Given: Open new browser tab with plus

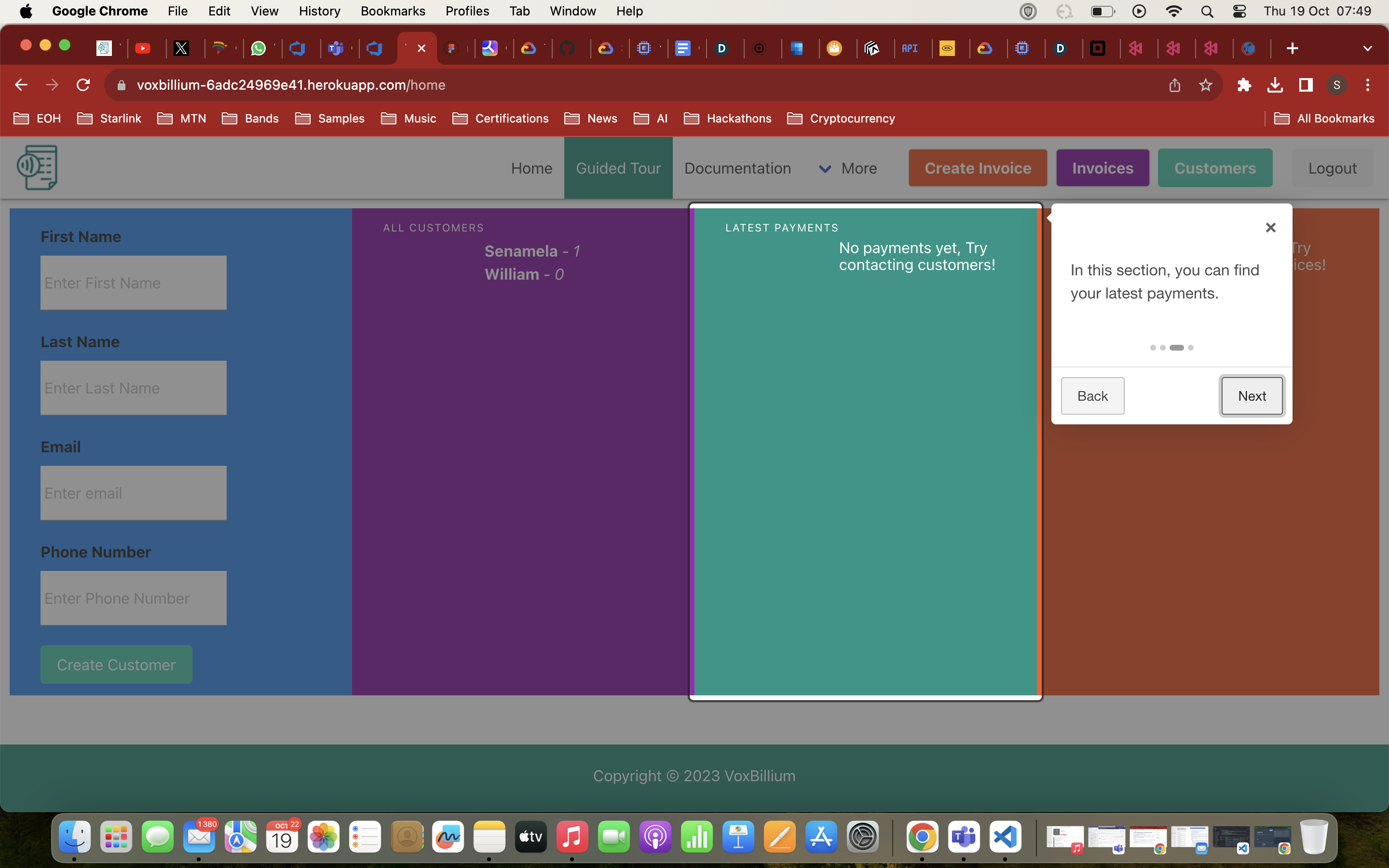Looking at the screenshot, I should (x=1292, y=48).
